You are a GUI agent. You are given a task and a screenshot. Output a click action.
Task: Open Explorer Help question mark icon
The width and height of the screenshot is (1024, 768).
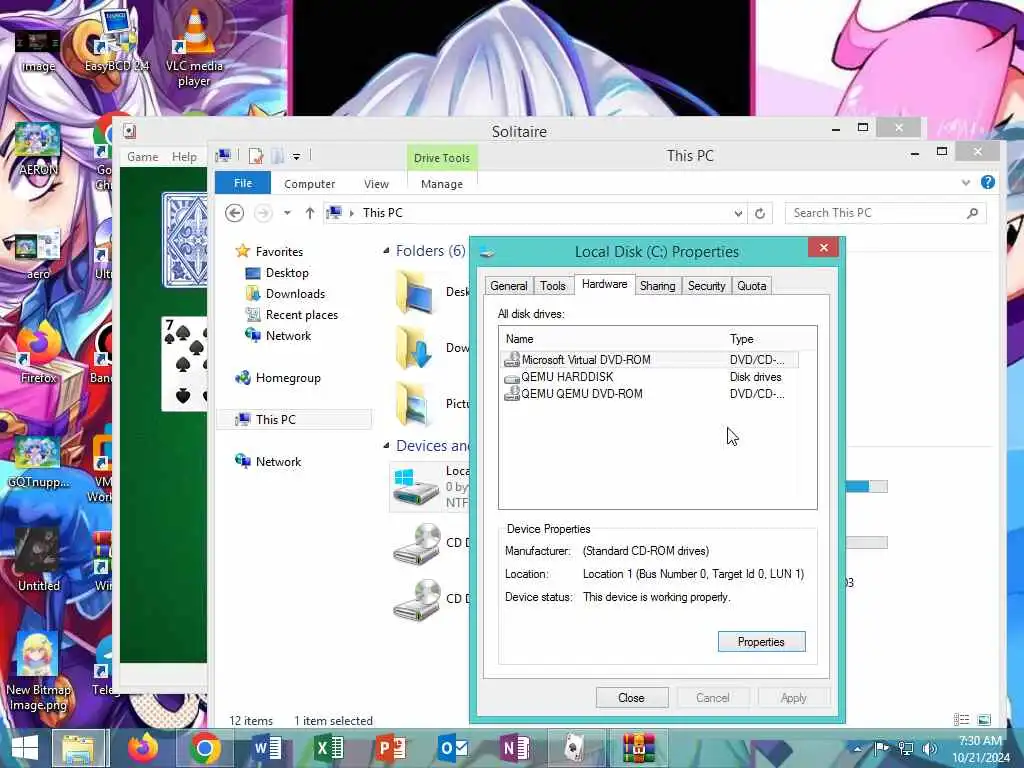(987, 182)
